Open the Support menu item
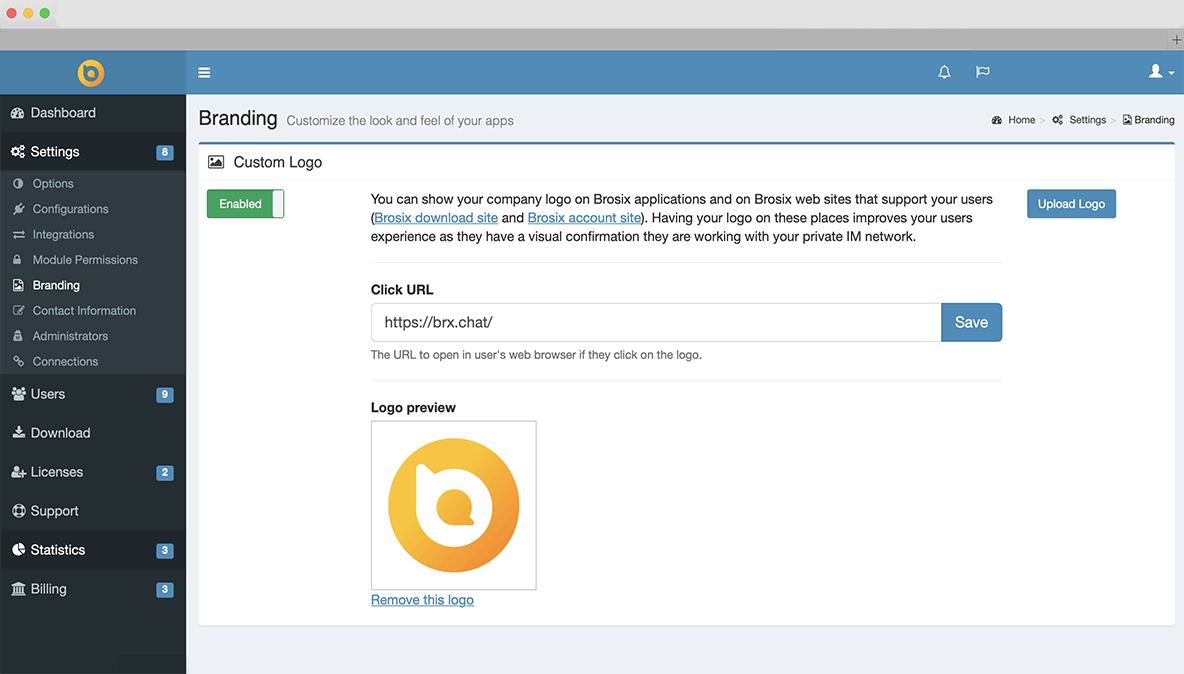The height and width of the screenshot is (674, 1184). point(93,511)
